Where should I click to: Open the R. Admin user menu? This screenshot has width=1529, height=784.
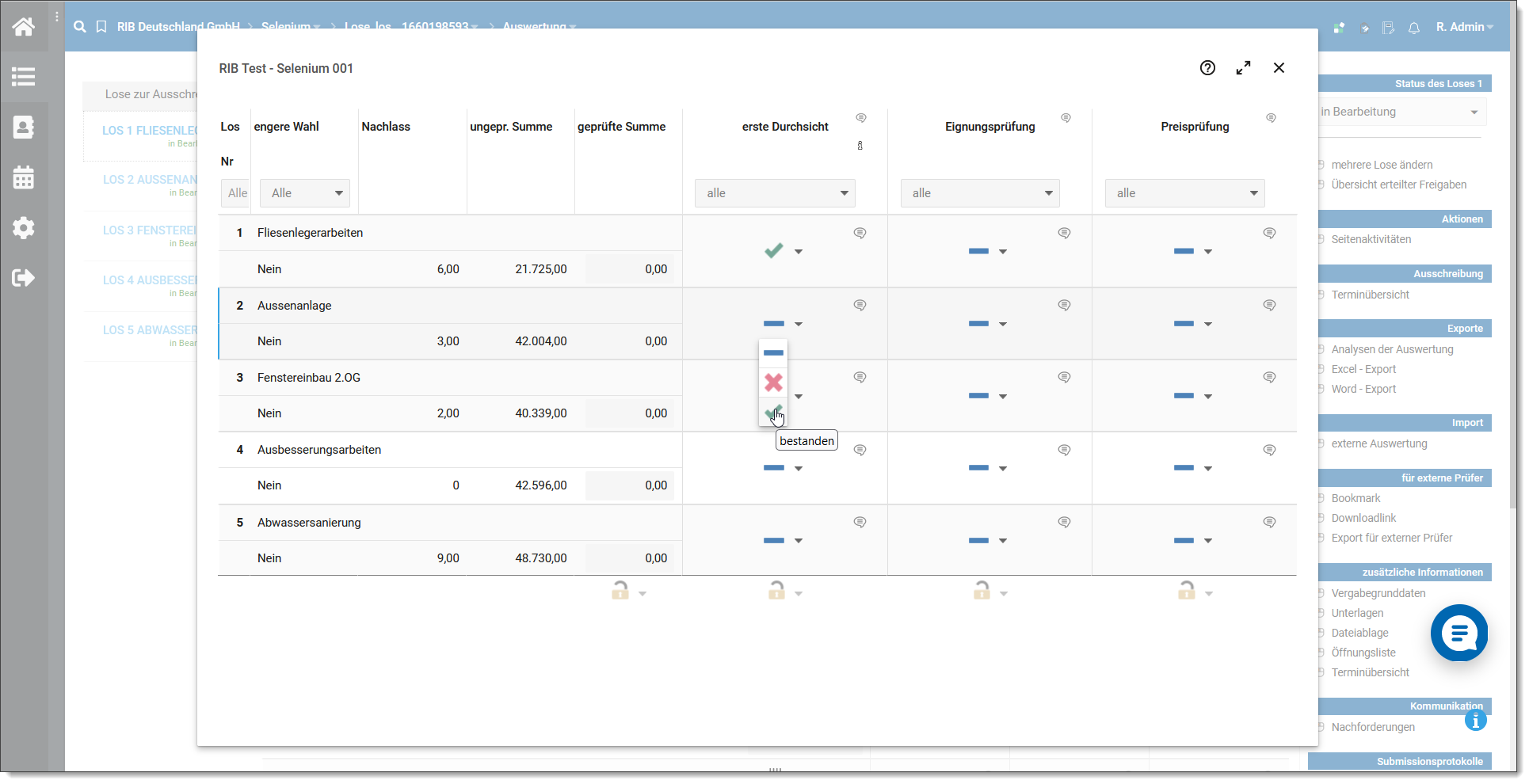point(1464,27)
